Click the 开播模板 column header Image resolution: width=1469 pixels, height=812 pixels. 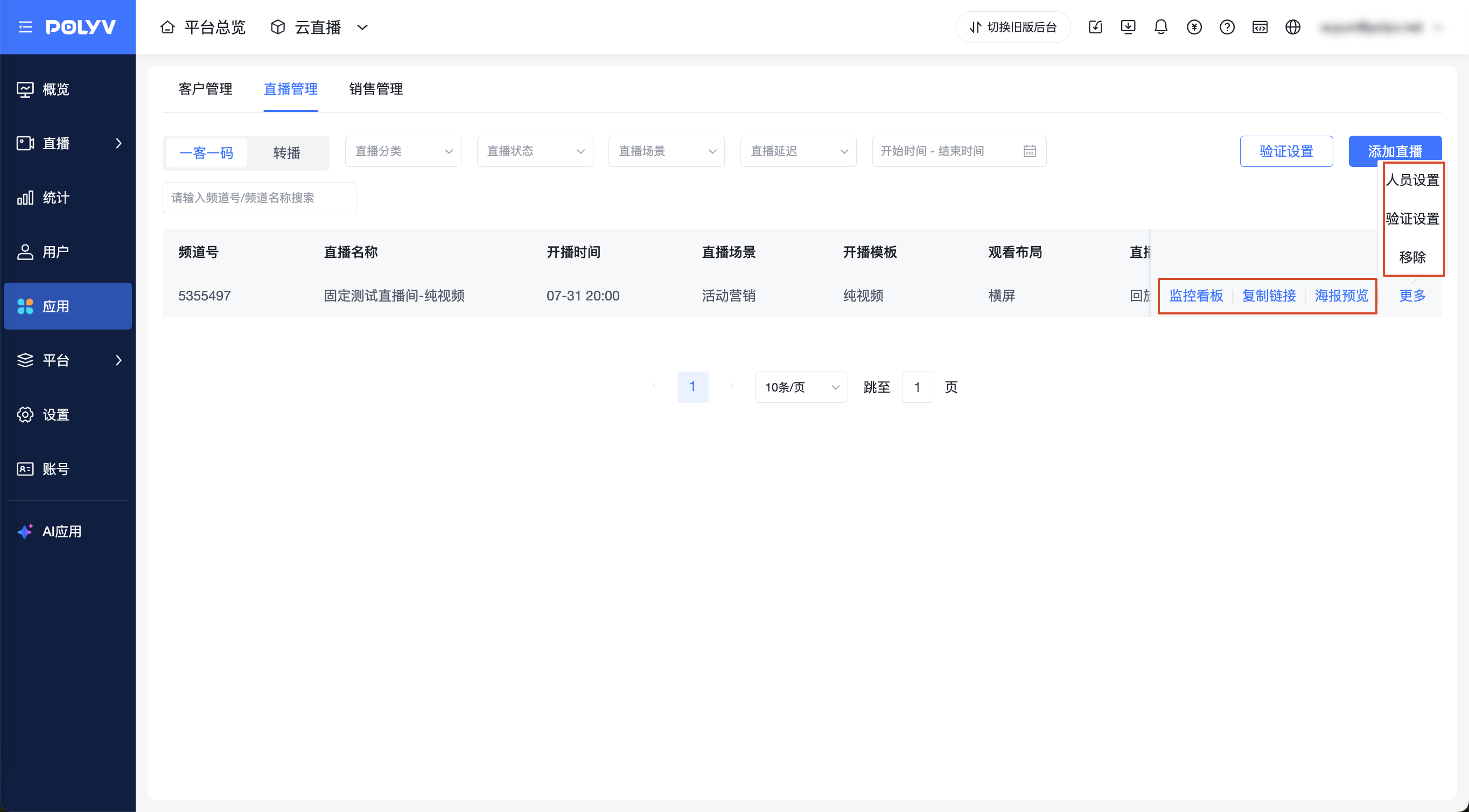pos(870,252)
